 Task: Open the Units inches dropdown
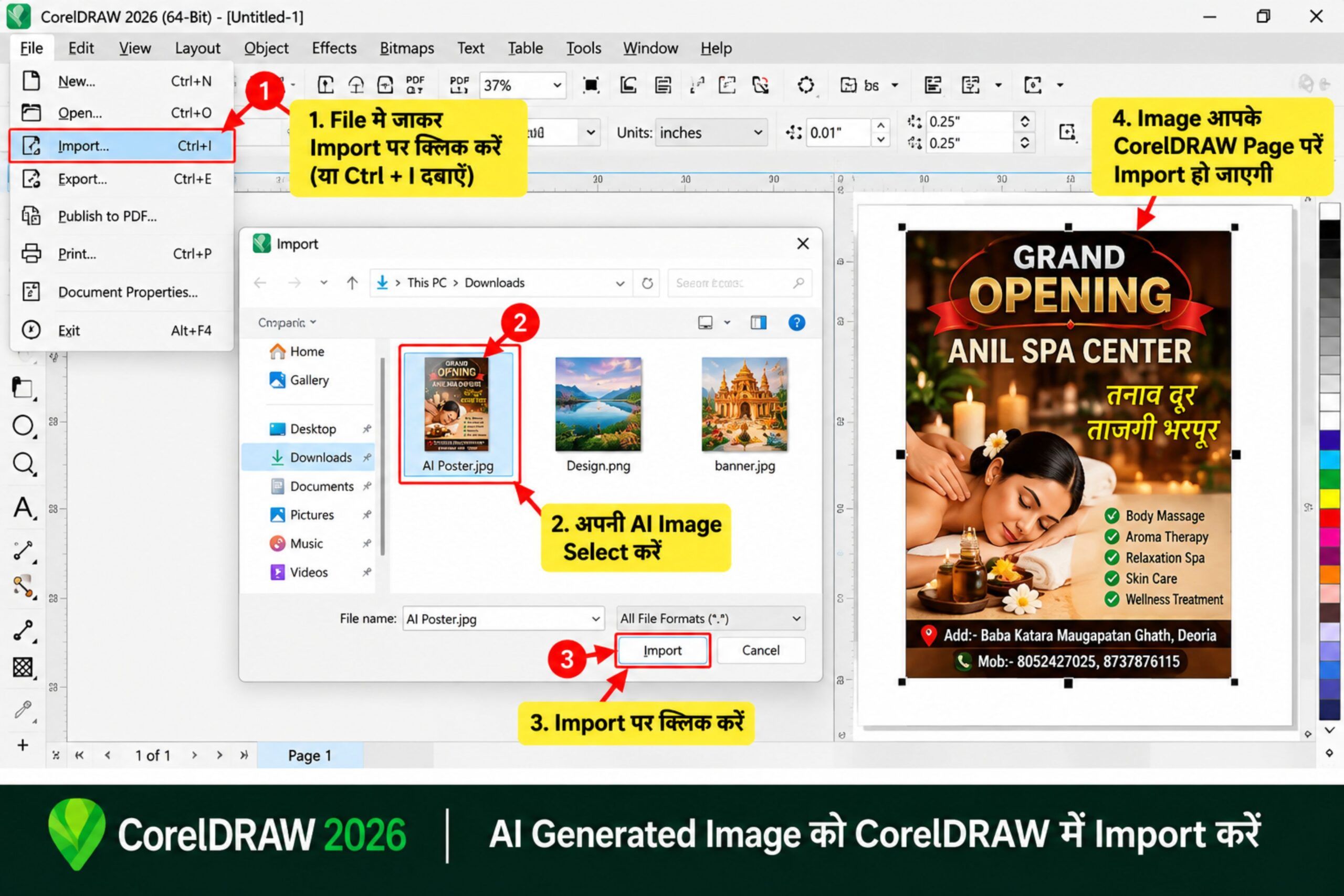[x=758, y=133]
